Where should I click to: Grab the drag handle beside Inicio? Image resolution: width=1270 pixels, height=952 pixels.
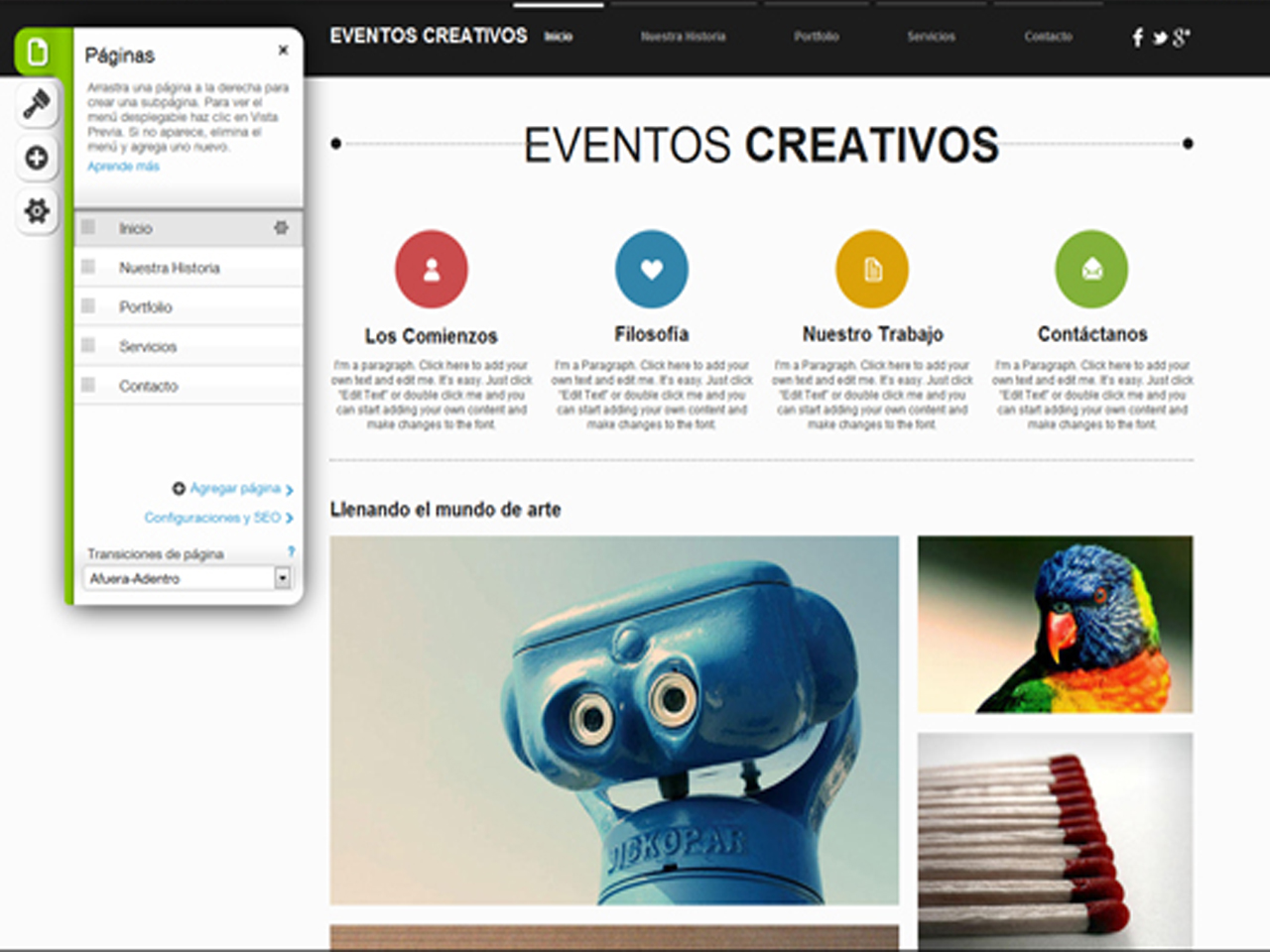click(x=88, y=228)
